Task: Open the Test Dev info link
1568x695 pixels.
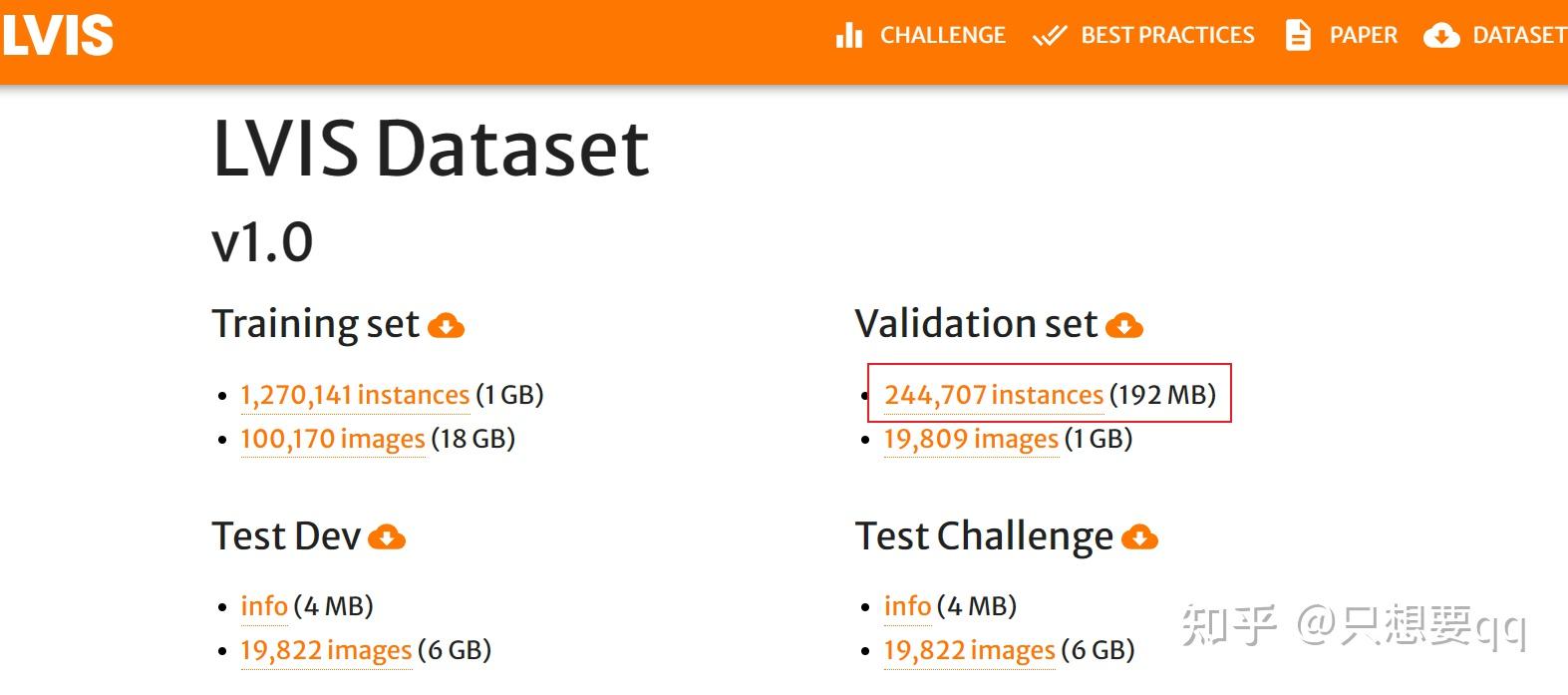Action: pos(264,606)
